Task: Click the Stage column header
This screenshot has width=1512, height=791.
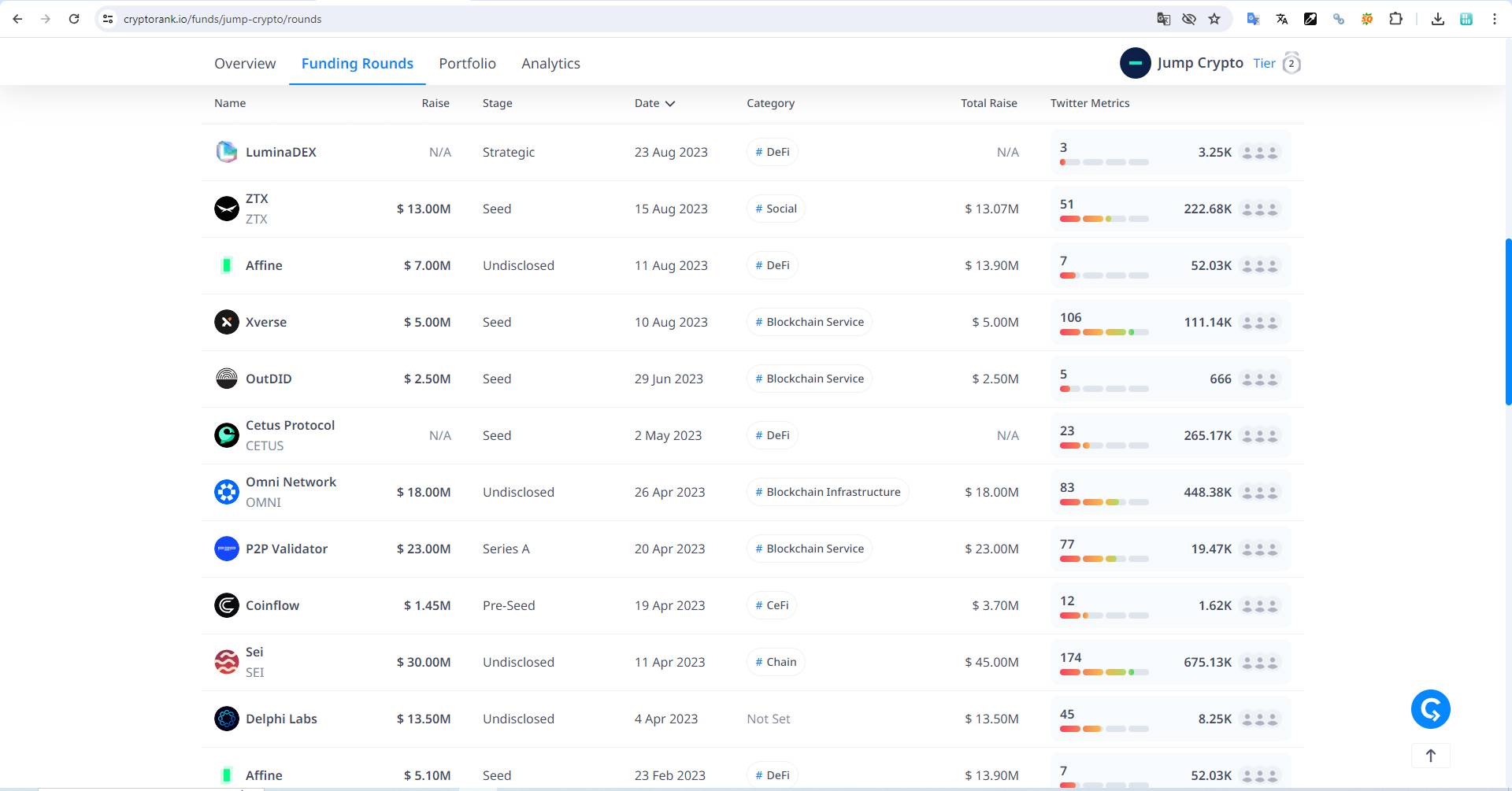Action: 498,103
